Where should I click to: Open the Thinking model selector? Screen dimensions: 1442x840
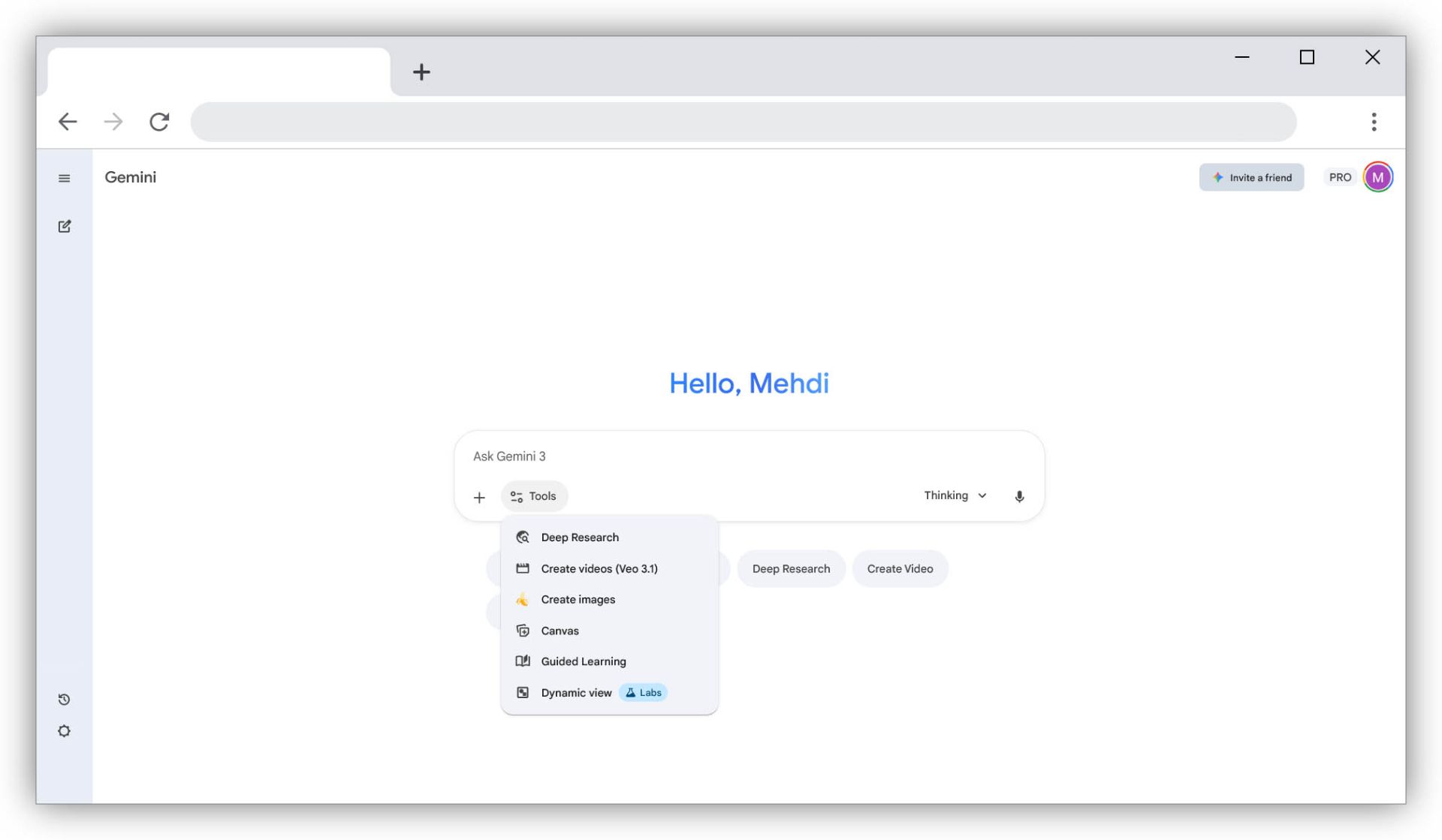point(955,495)
